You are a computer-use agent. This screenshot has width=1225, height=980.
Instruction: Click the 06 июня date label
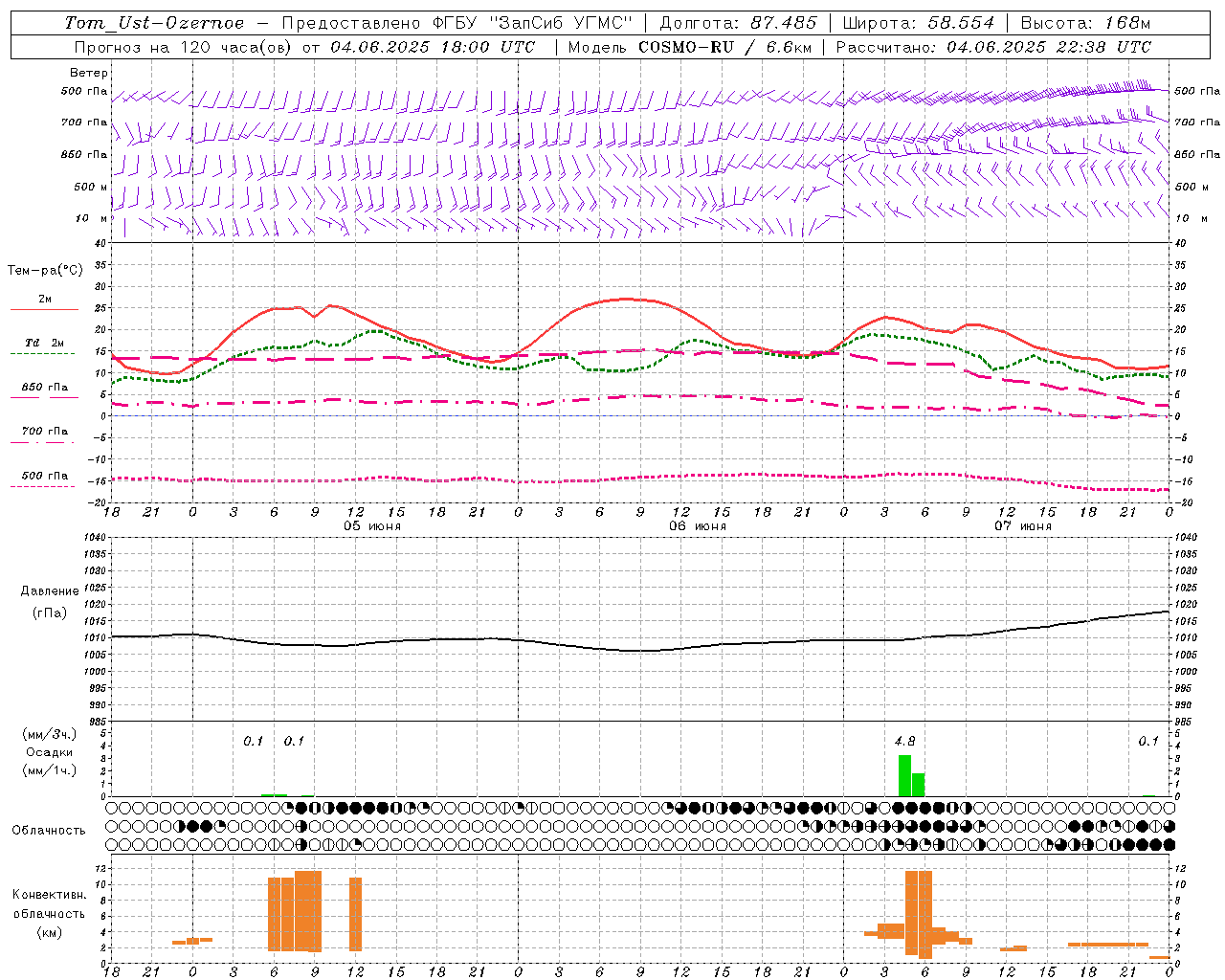click(x=698, y=526)
